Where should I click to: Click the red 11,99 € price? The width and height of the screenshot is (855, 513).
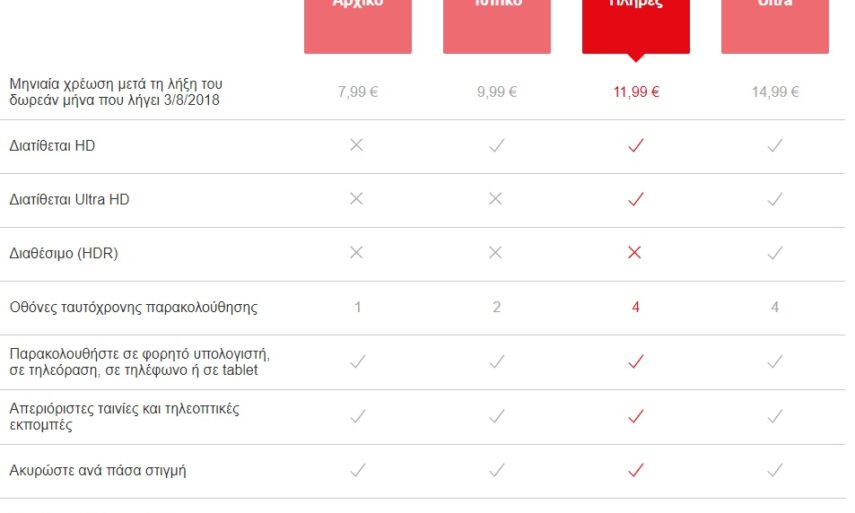click(x=635, y=92)
